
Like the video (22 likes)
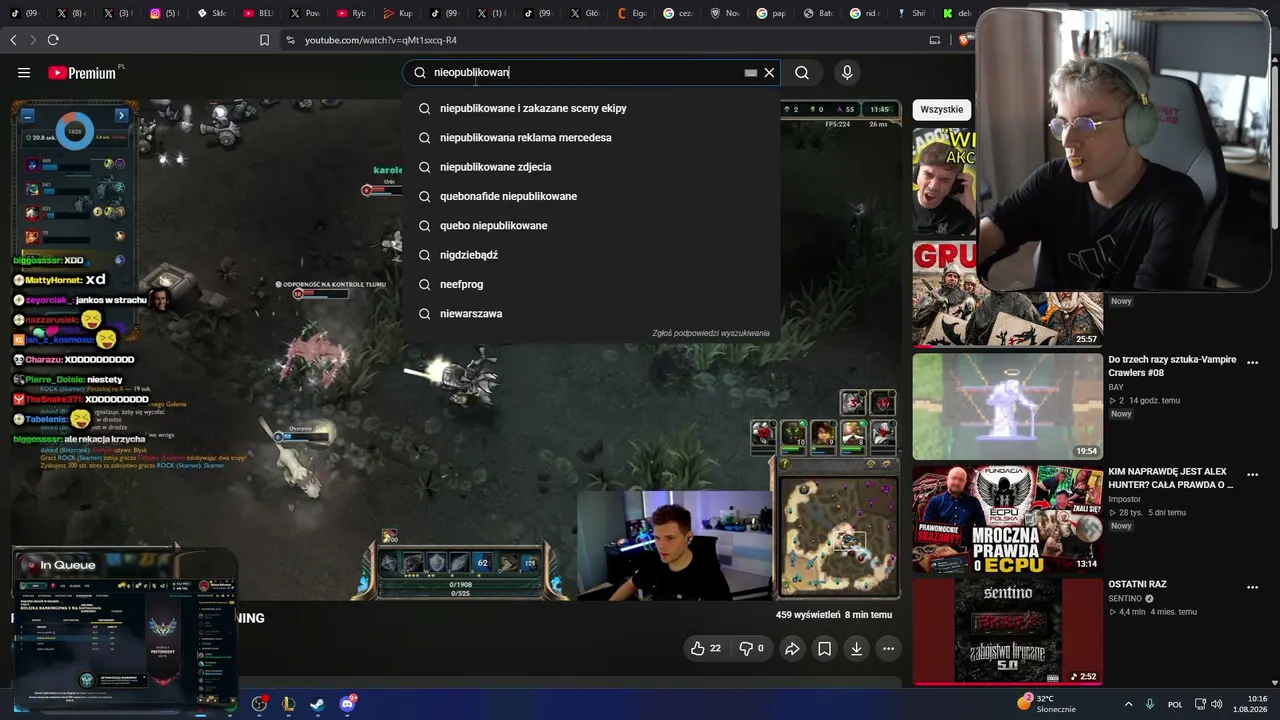point(705,648)
